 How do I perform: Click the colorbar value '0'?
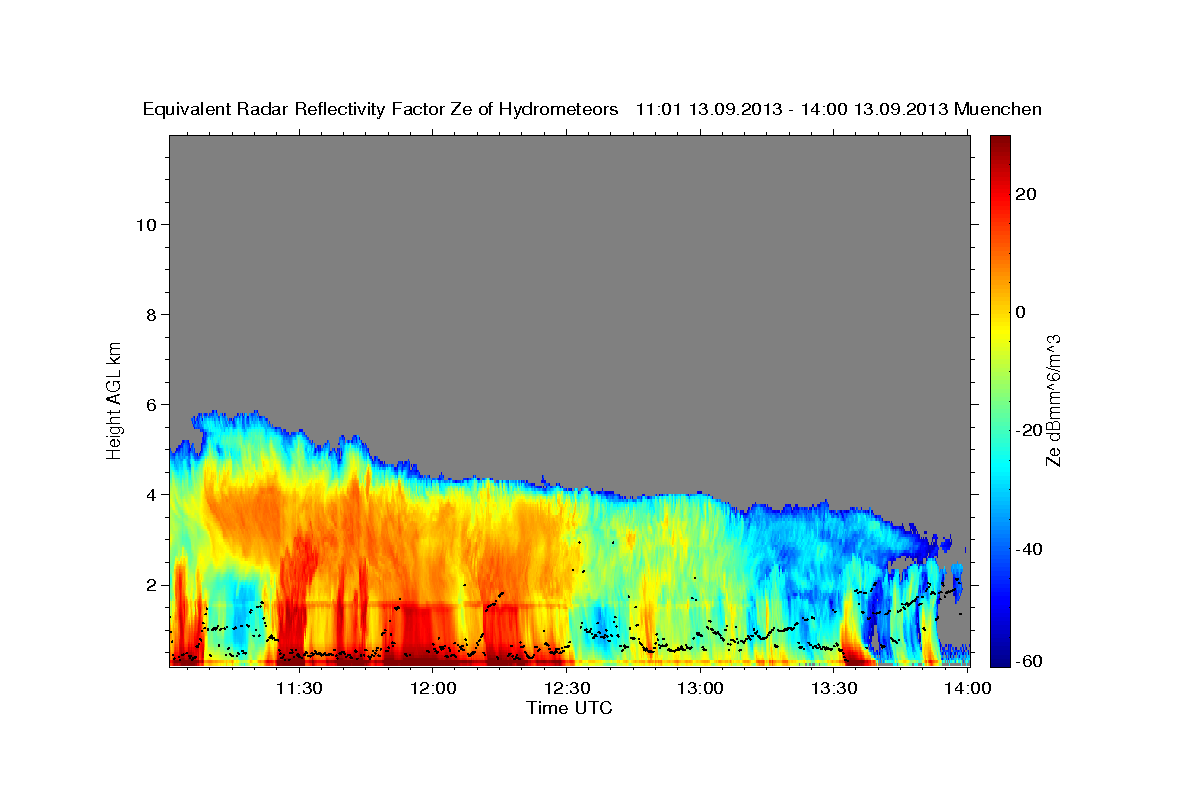click(x=1020, y=312)
